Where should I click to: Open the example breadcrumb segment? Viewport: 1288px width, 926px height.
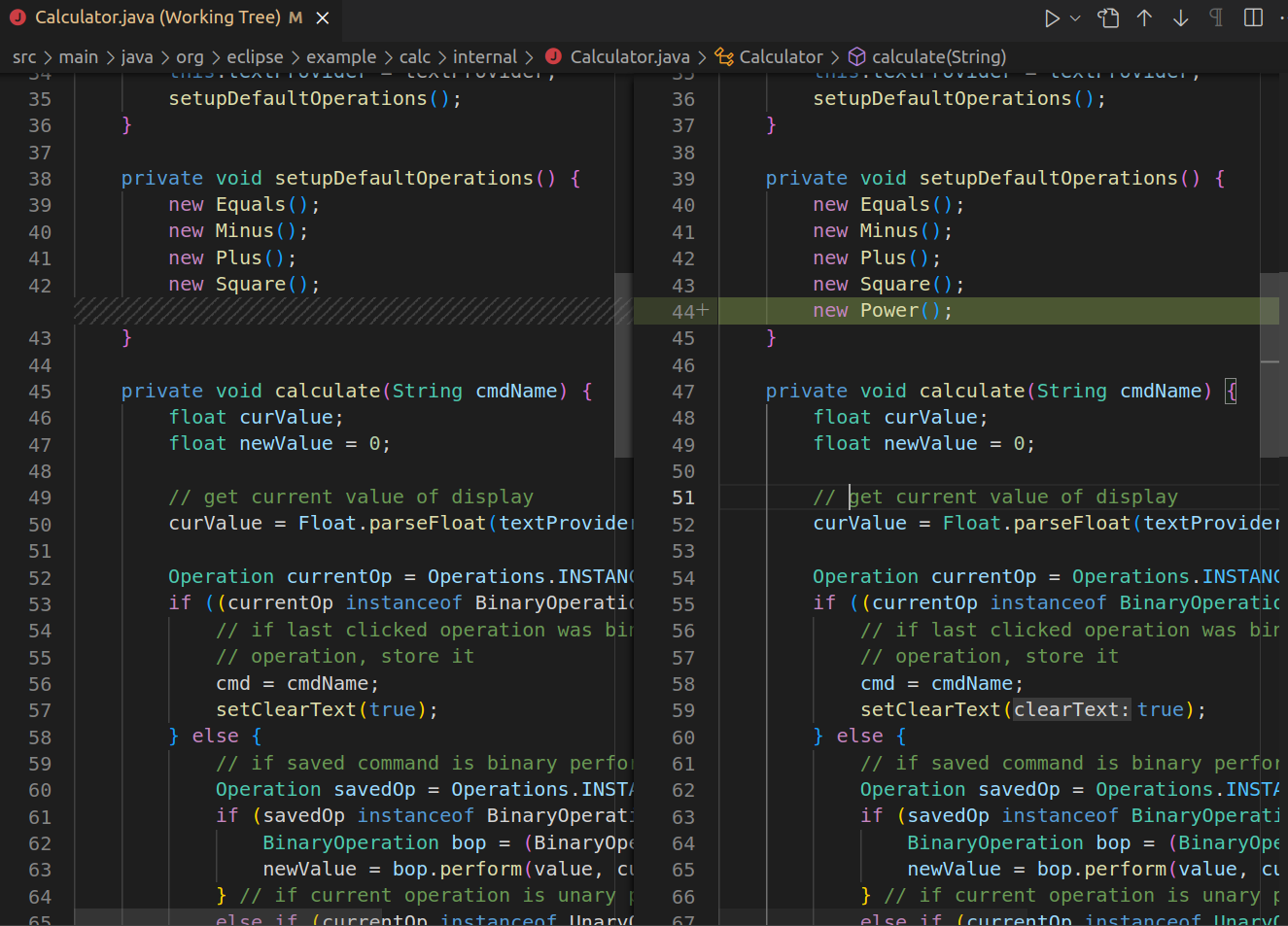click(x=341, y=56)
